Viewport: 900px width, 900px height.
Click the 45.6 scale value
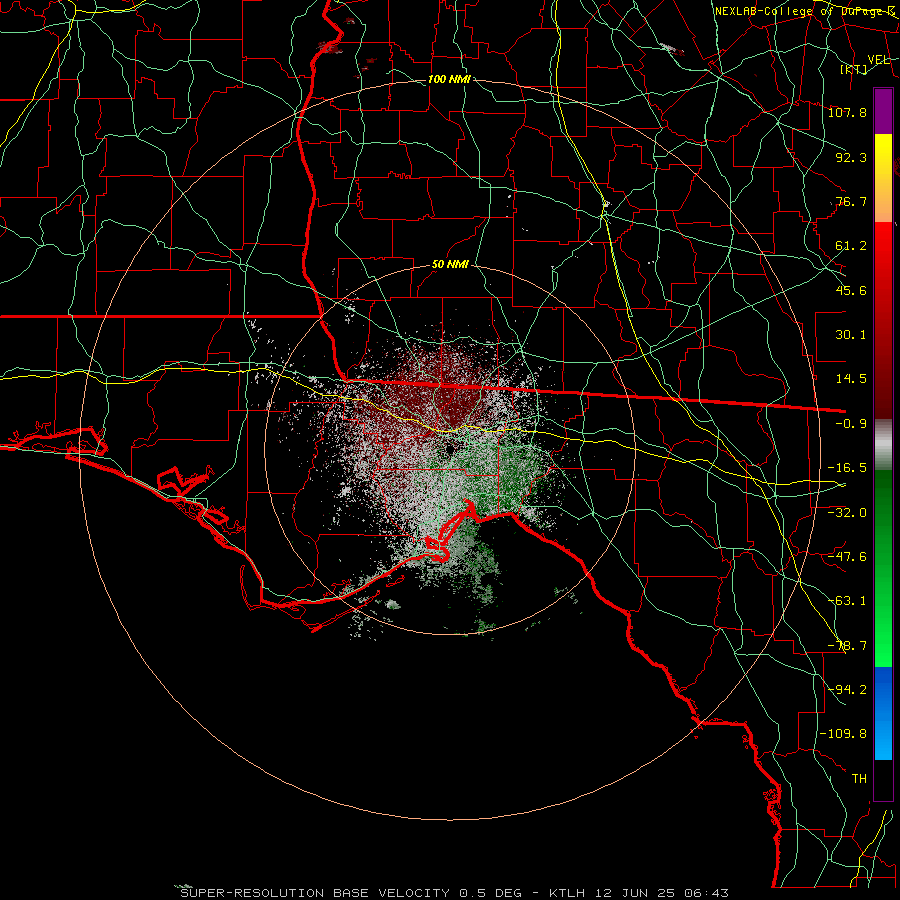[851, 290]
